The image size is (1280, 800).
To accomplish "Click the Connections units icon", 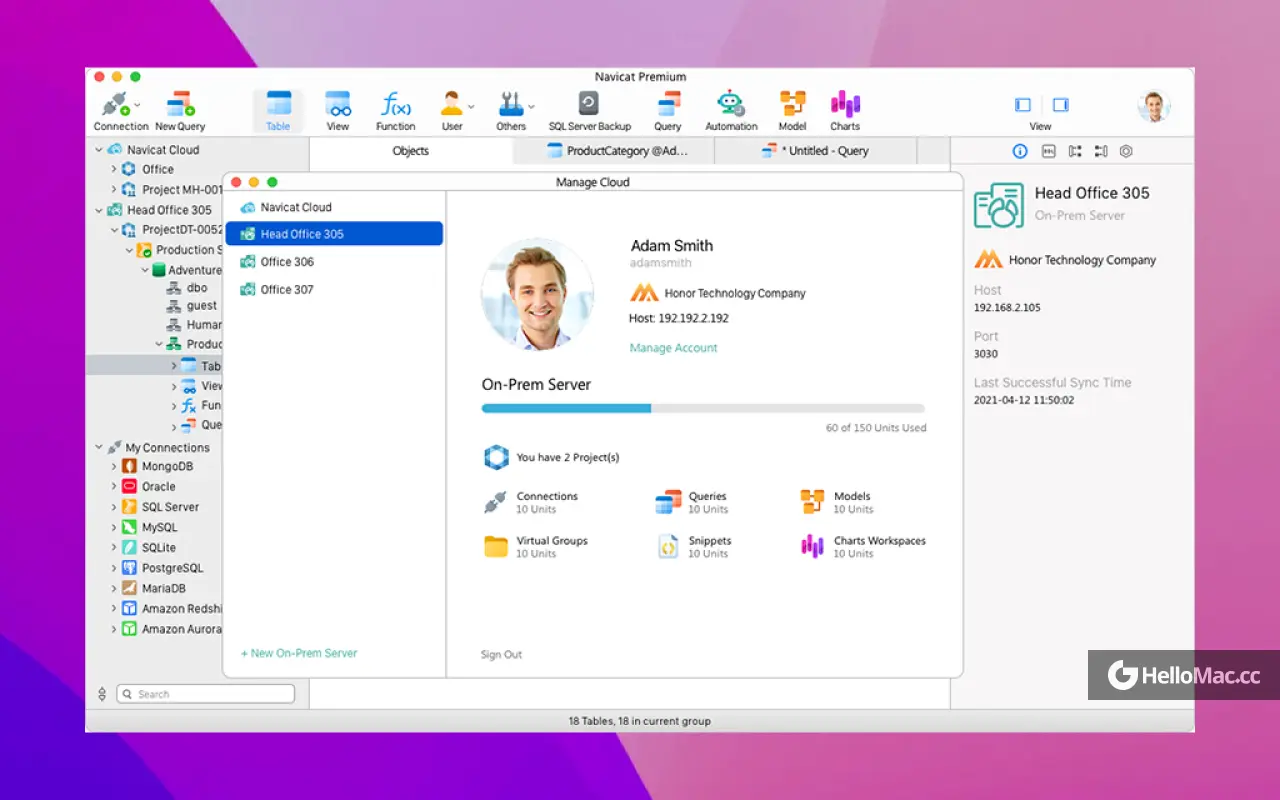I will (496, 502).
